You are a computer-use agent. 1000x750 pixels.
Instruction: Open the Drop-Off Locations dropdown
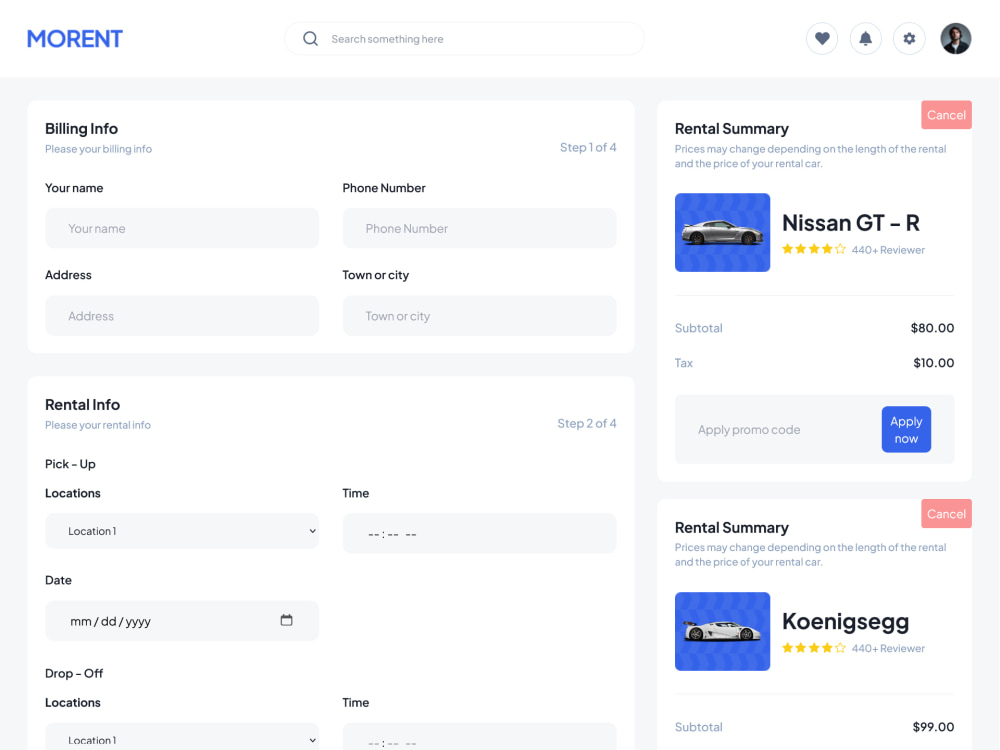pos(182,739)
